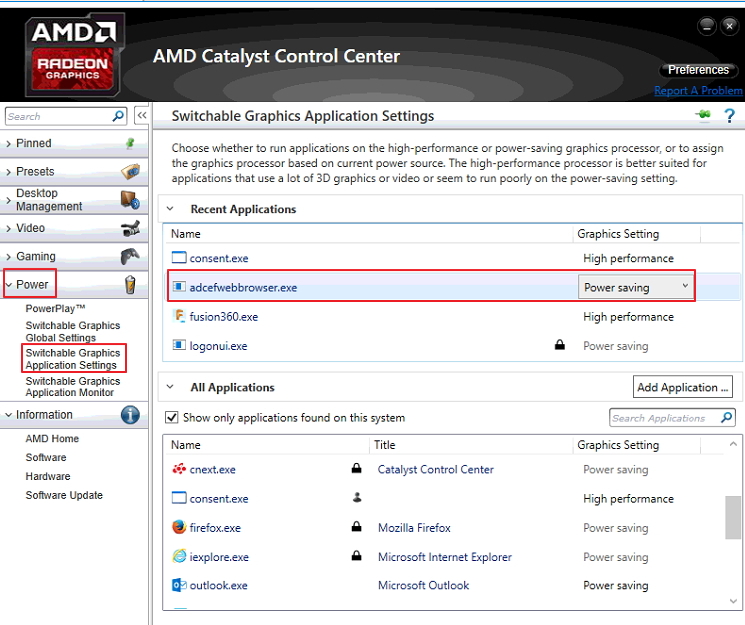Click the cnext.exe red icon
745x625 pixels.
pyautogui.click(x=179, y=469)
